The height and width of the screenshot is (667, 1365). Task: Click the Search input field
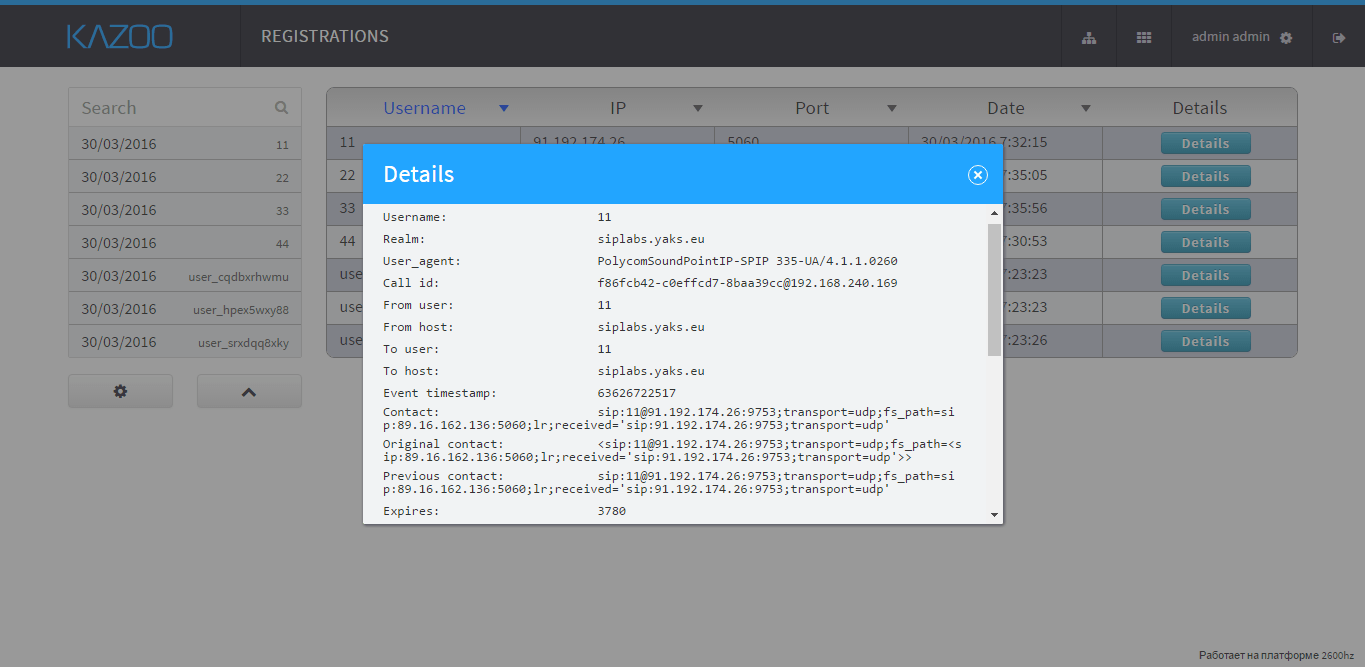[170, 108]
